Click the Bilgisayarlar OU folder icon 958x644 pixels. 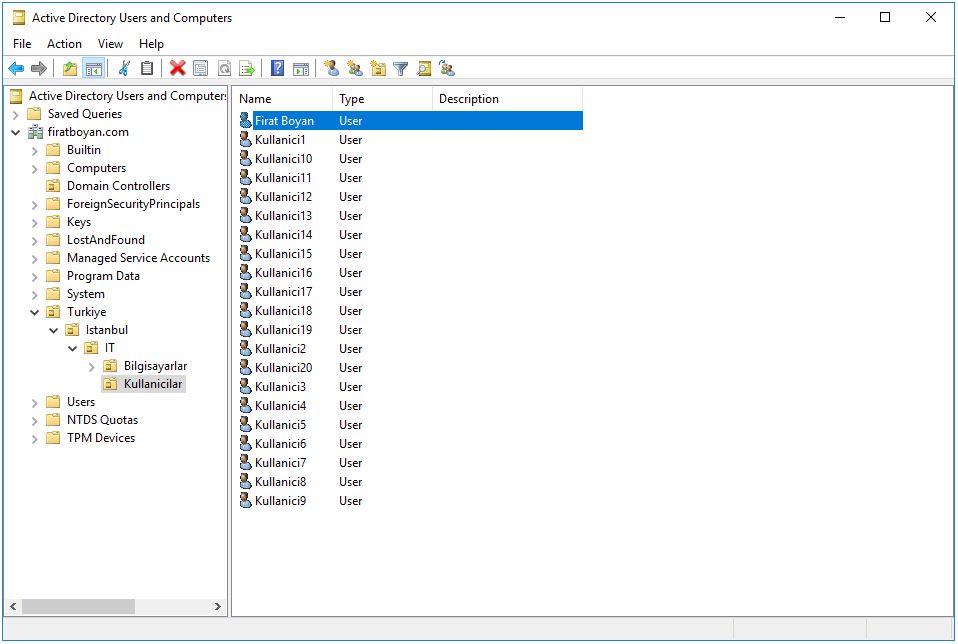click(110, 366)
